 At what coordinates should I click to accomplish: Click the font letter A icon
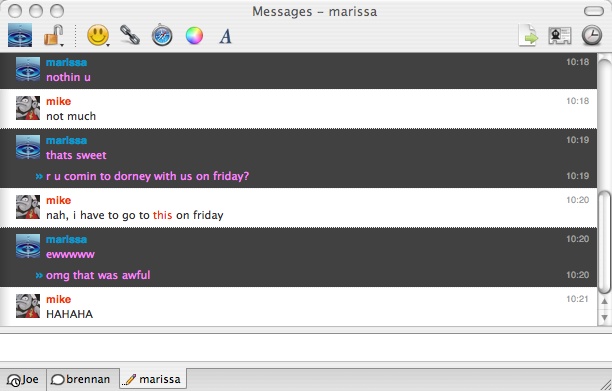click(226, 36)
